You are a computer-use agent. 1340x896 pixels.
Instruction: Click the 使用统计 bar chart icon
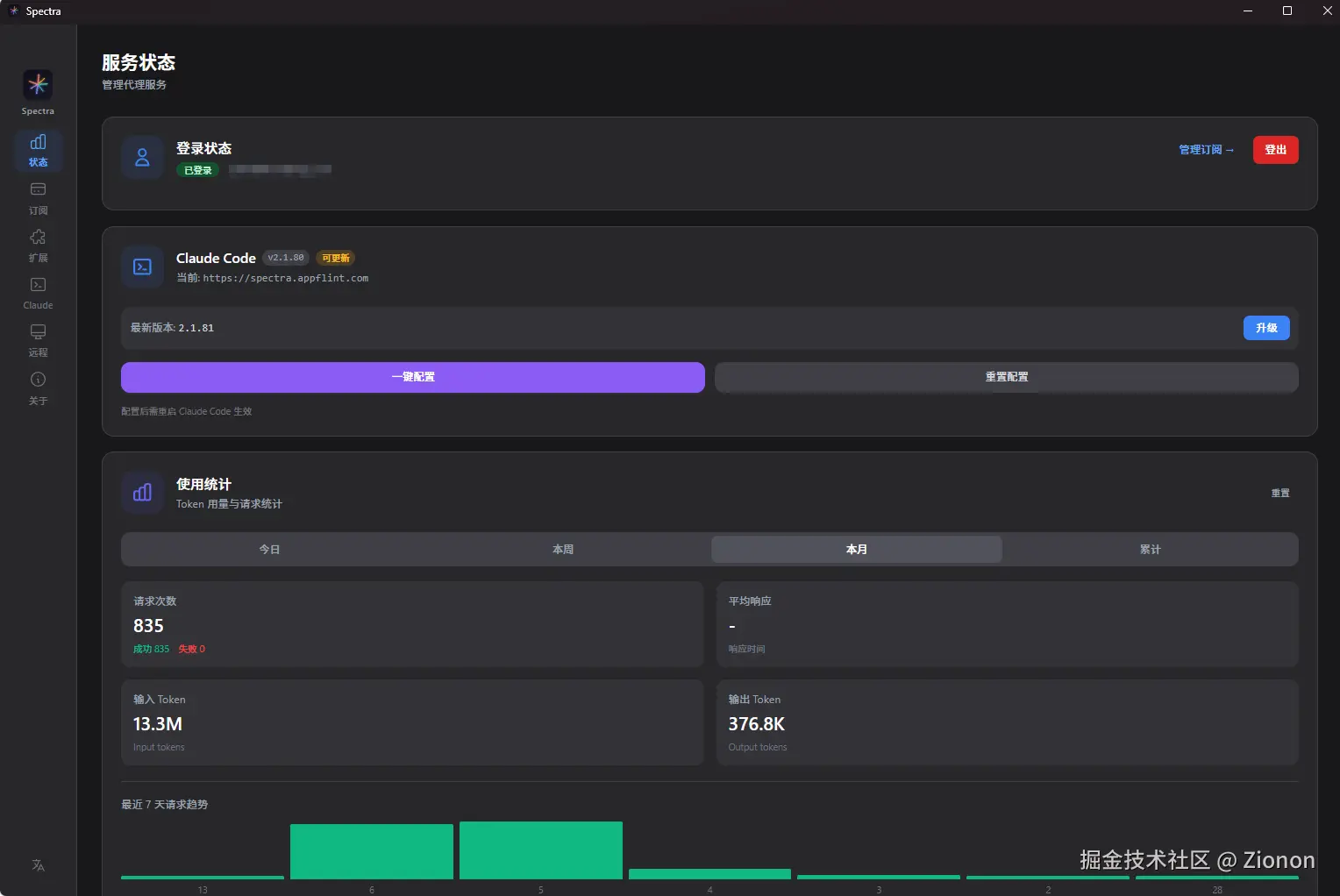142,493
